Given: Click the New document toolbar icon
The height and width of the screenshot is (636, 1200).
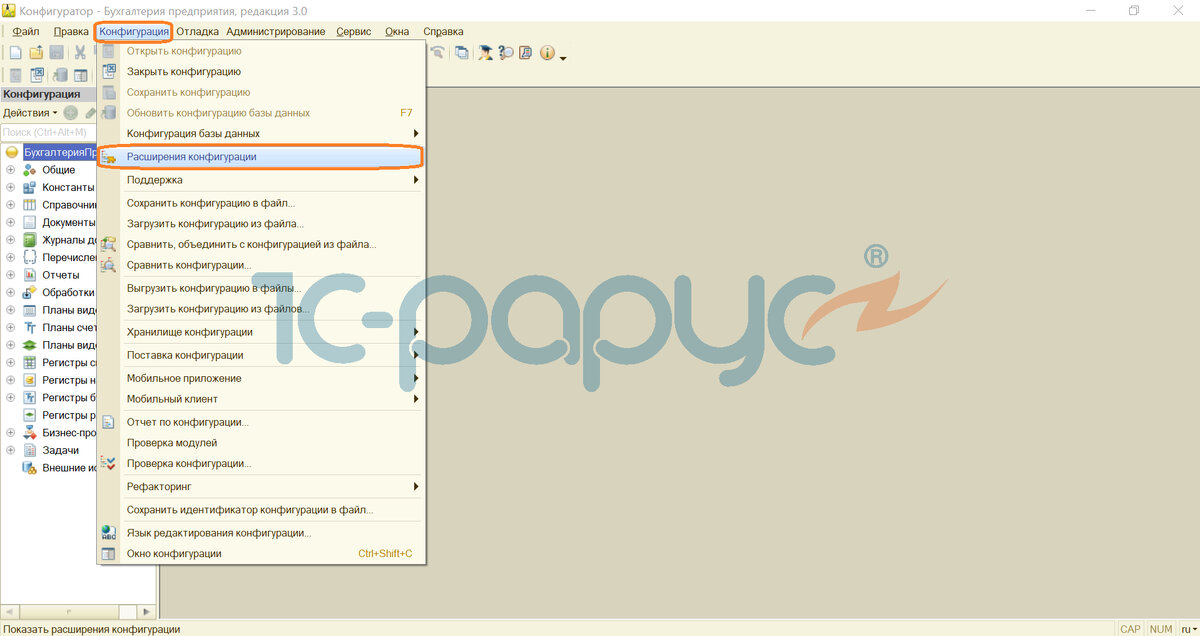Looking at the screenshot, I should click(15, 52).
